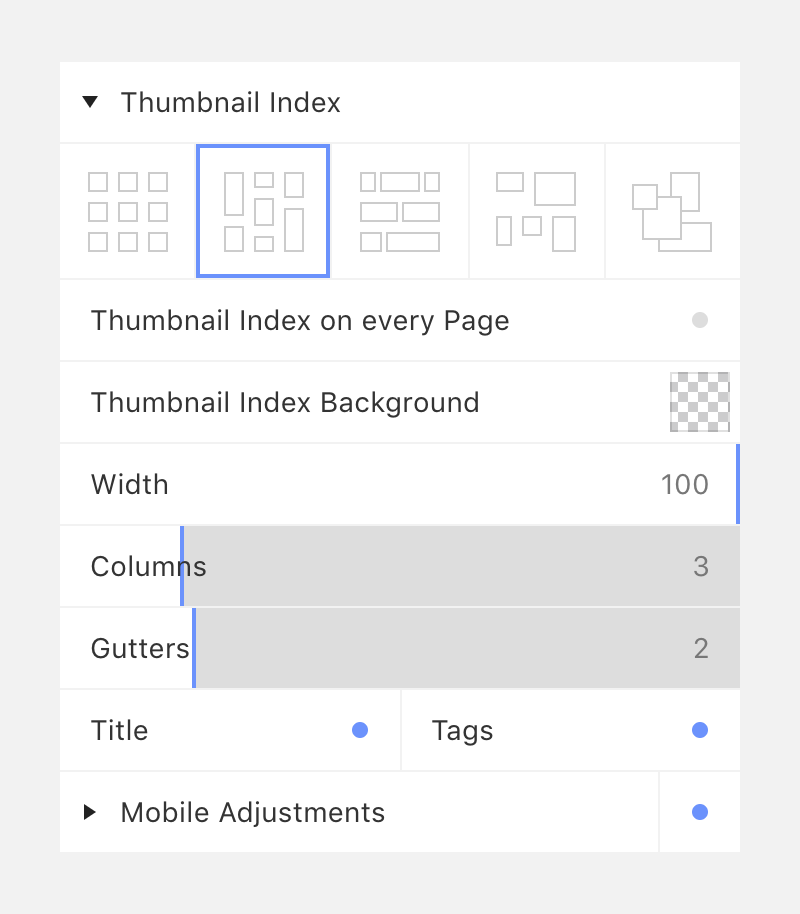
Task: Collapse the Thumbnail Index section triangle
Action: point(90,102)
